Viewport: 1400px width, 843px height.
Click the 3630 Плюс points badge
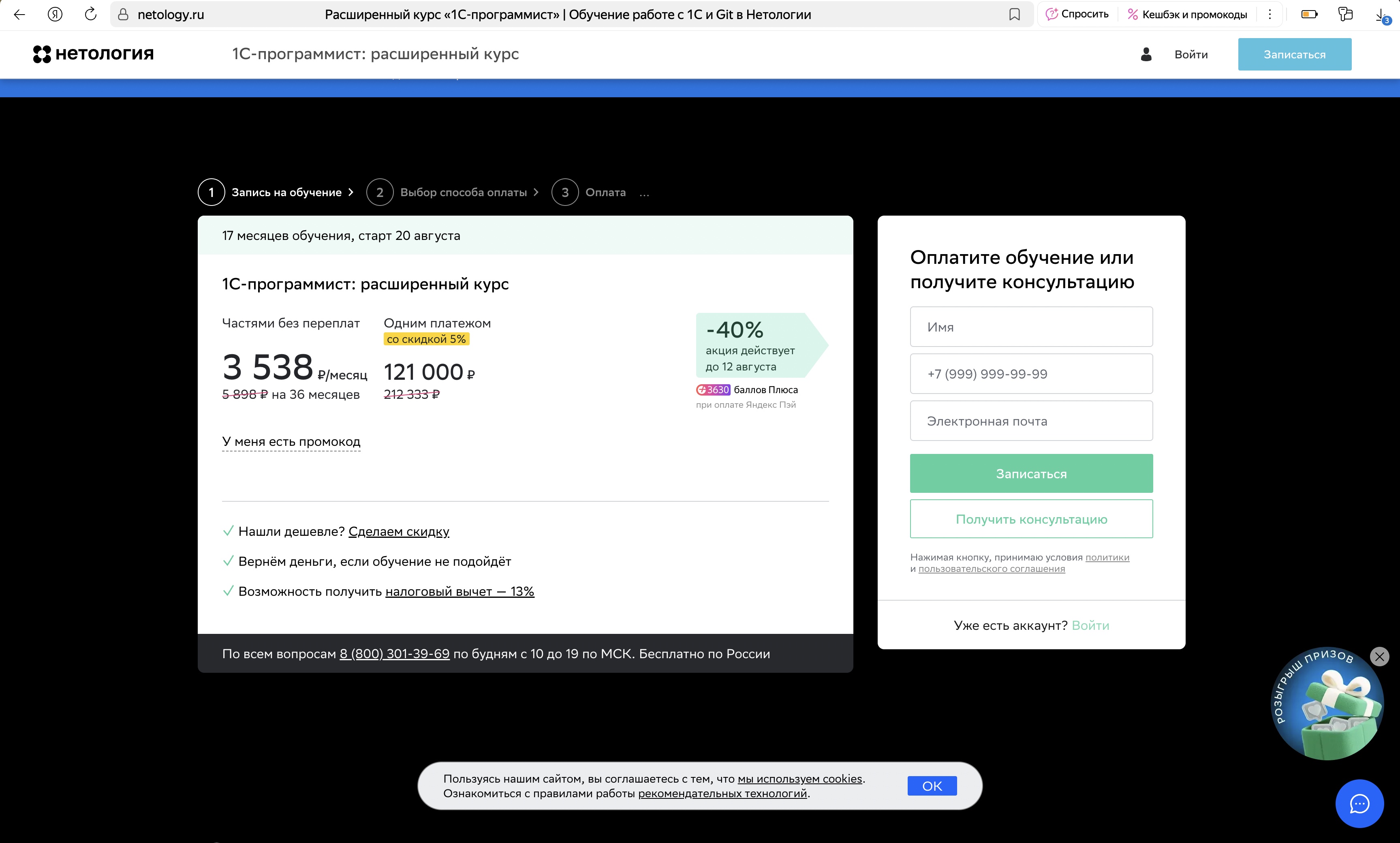tap(713, 390)
